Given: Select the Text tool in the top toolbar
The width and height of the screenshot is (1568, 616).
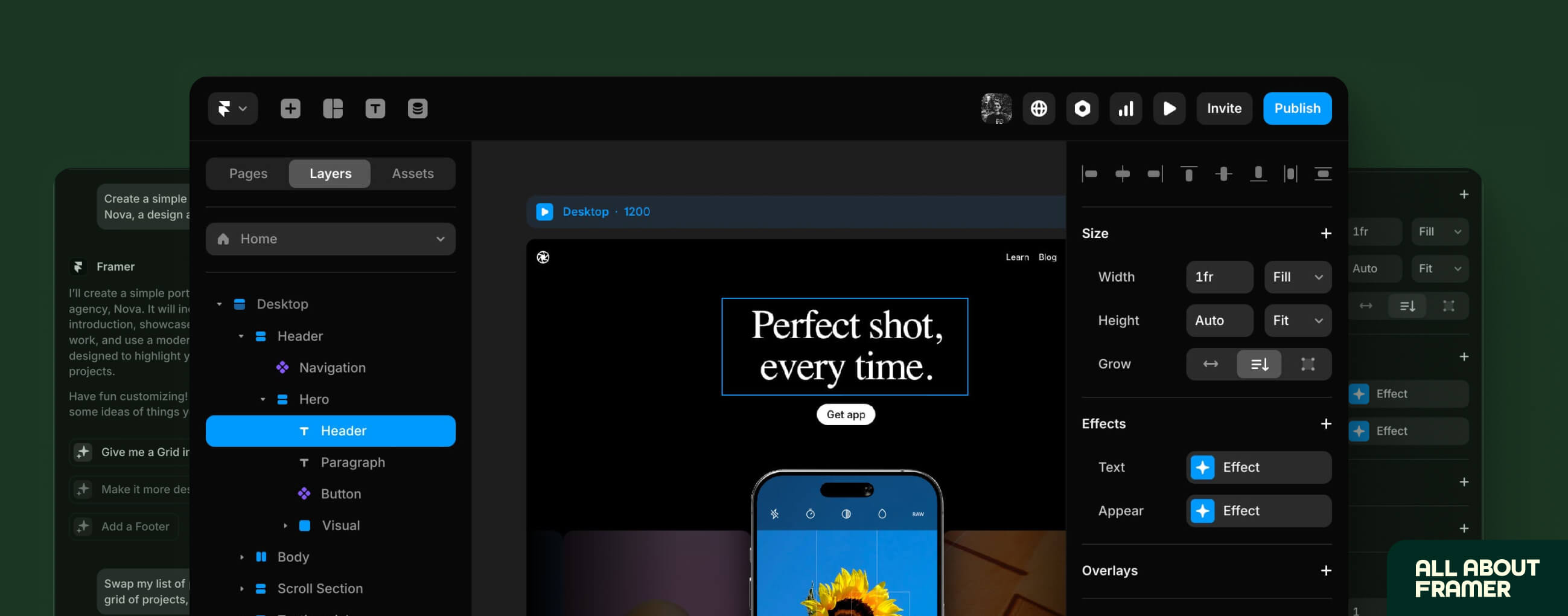Looking at the screenshot, I should (x=375, y=109).
